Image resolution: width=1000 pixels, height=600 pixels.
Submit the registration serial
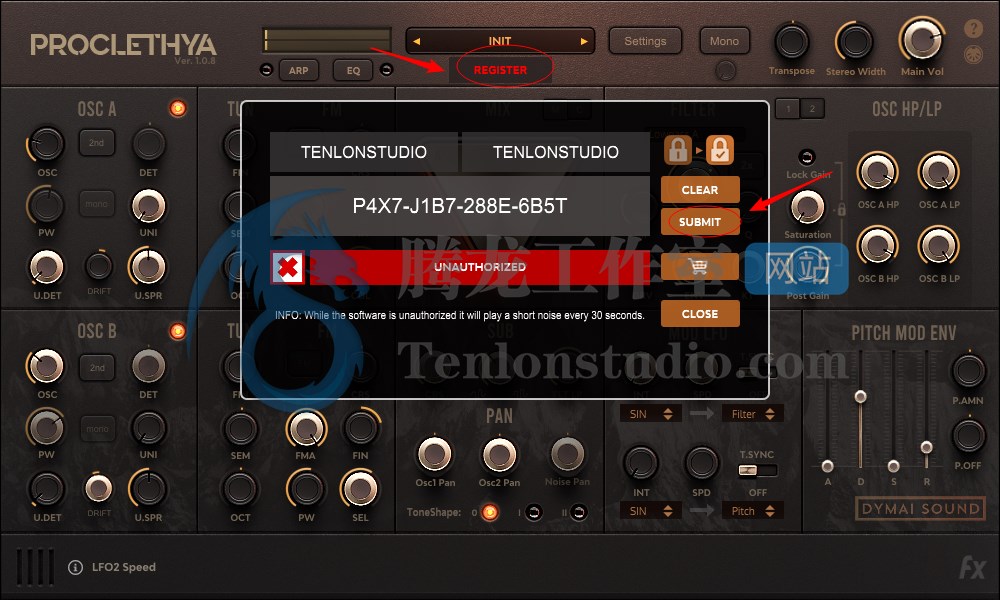[x=700, y=222]
